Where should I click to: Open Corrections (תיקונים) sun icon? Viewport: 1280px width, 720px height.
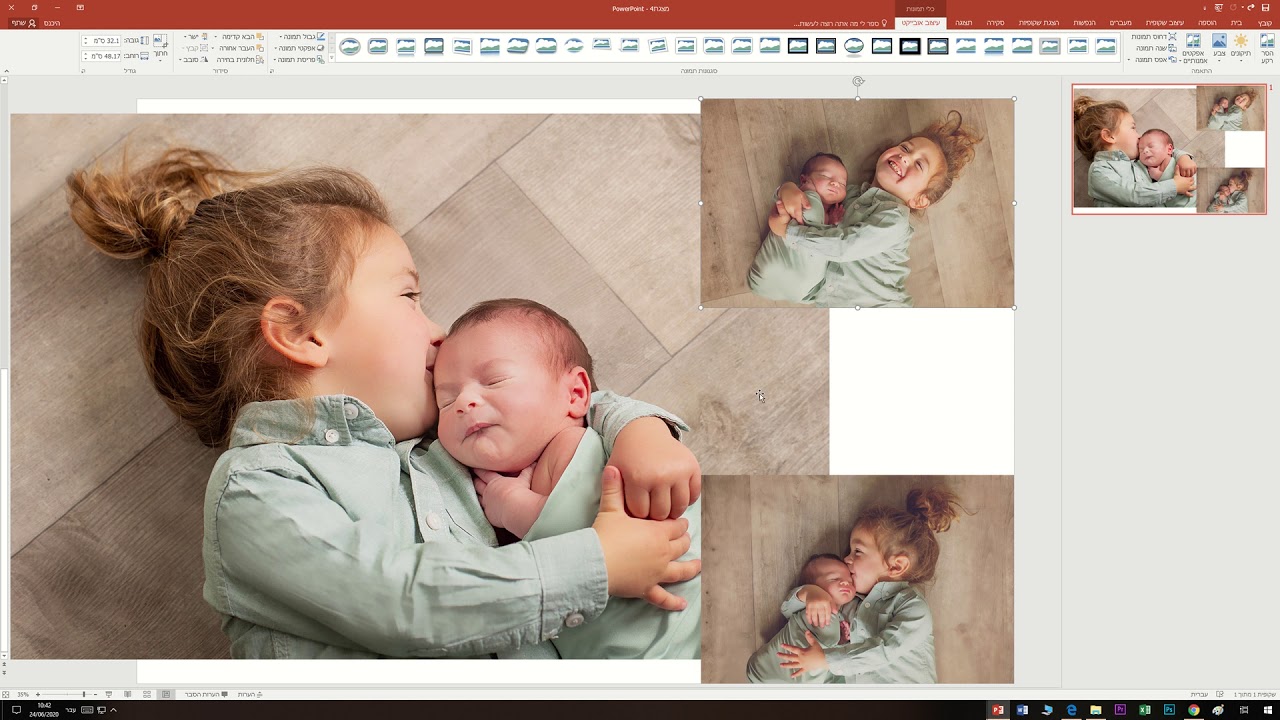1241,46
